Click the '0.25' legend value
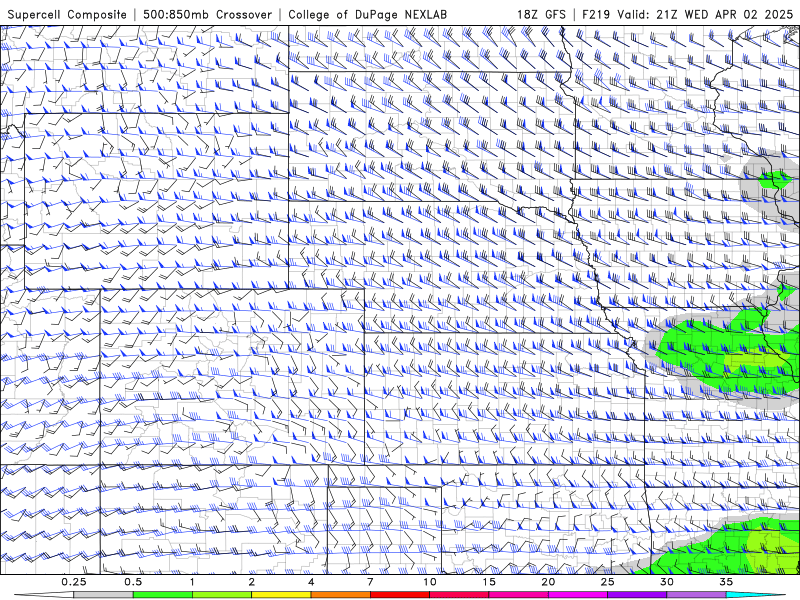Viewport: 800px width, 600px height. pyautogui.click(x=73, y=582)
